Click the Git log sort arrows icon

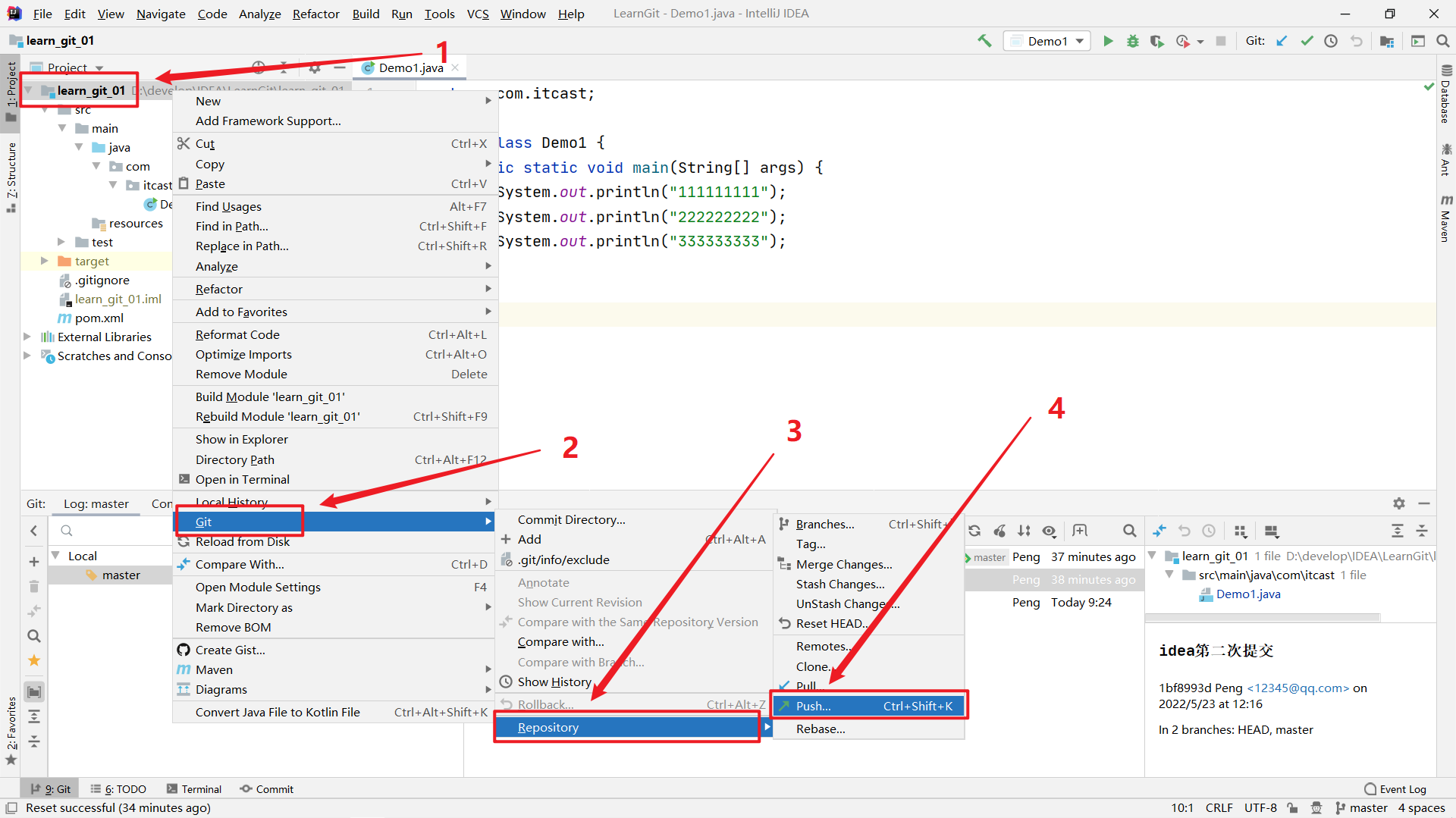pos(1025,531)
